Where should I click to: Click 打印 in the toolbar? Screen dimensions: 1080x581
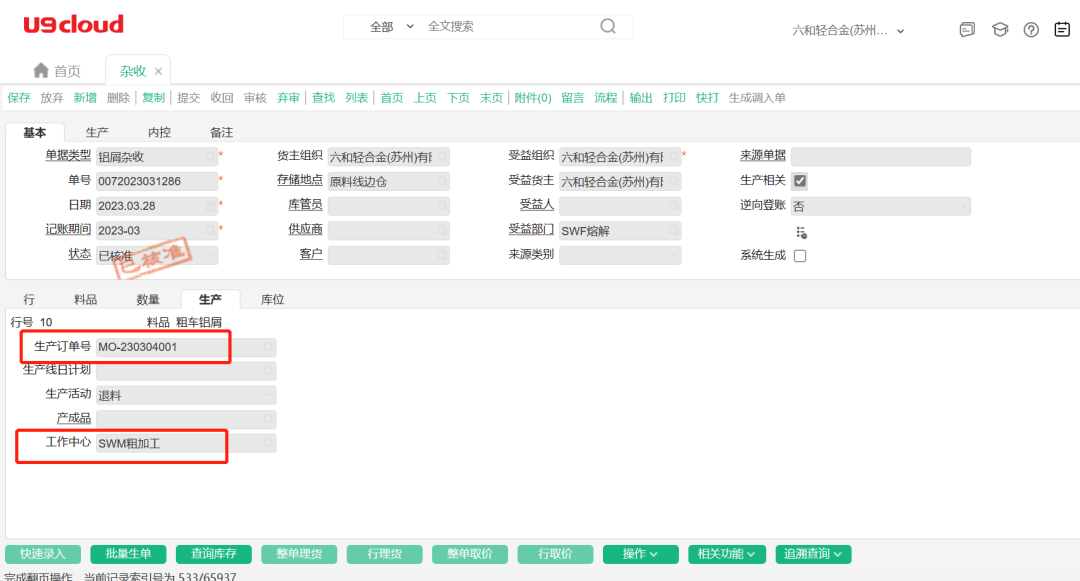(674, 98)
